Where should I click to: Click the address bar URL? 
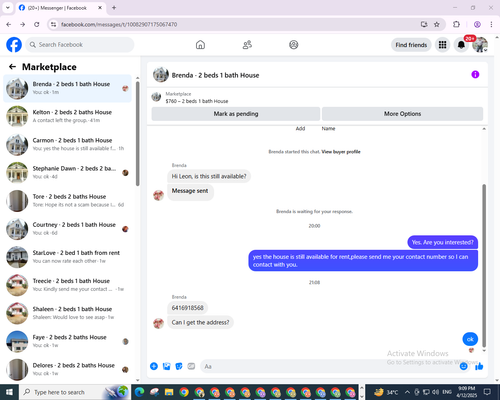[x=119, y=24]
